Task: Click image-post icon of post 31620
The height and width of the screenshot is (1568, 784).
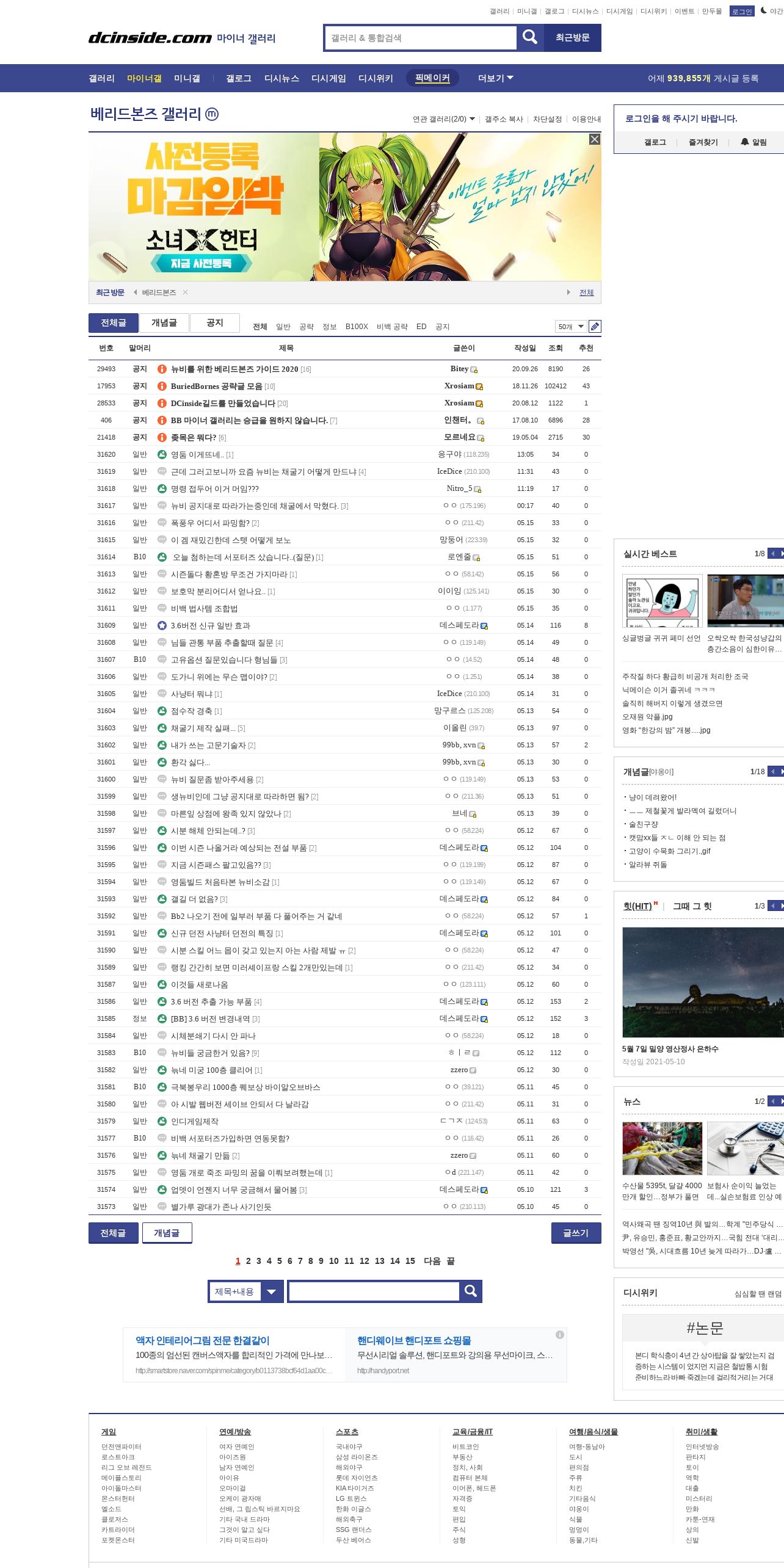Action: (162, 454)
